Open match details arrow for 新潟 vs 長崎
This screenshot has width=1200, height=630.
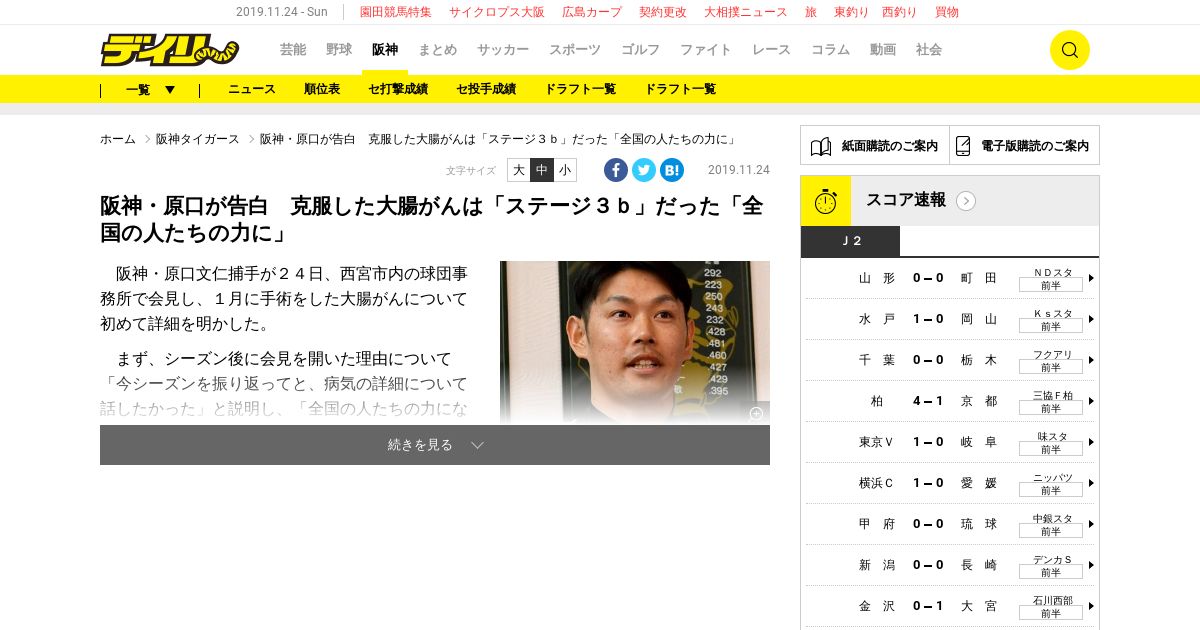click(1091, 565)
